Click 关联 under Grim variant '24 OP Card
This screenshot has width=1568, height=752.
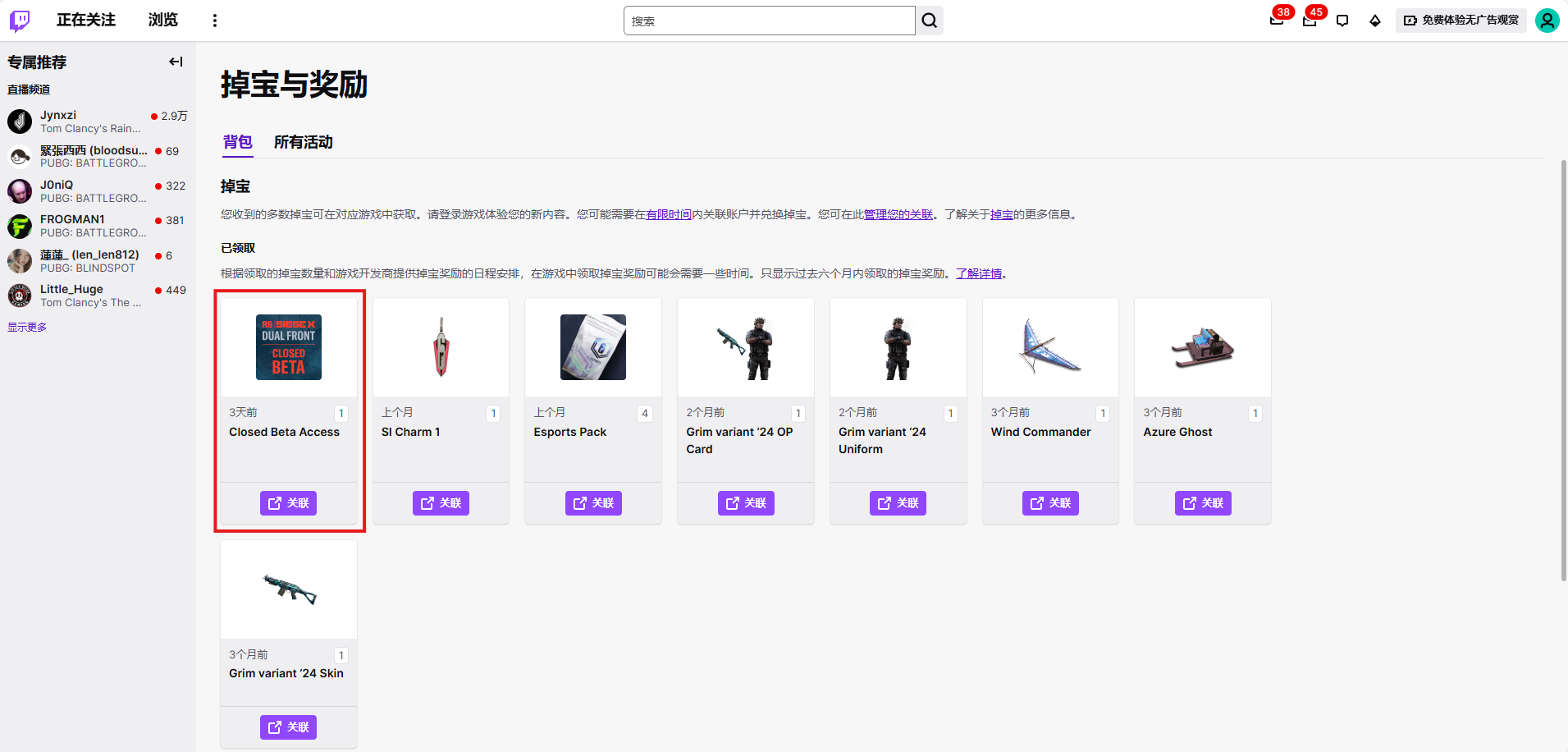pos(746,503)
